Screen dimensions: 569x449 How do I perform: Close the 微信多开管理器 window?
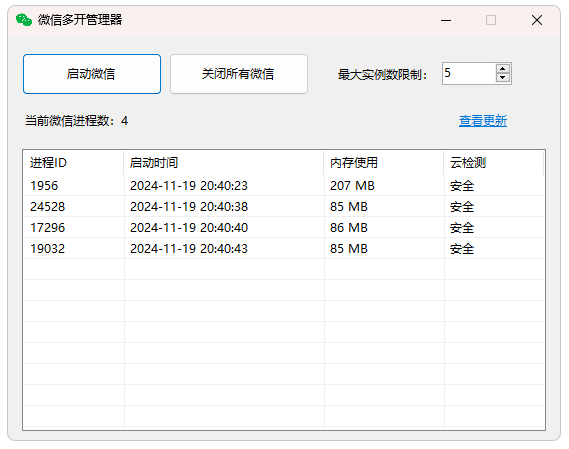point(537,20)
